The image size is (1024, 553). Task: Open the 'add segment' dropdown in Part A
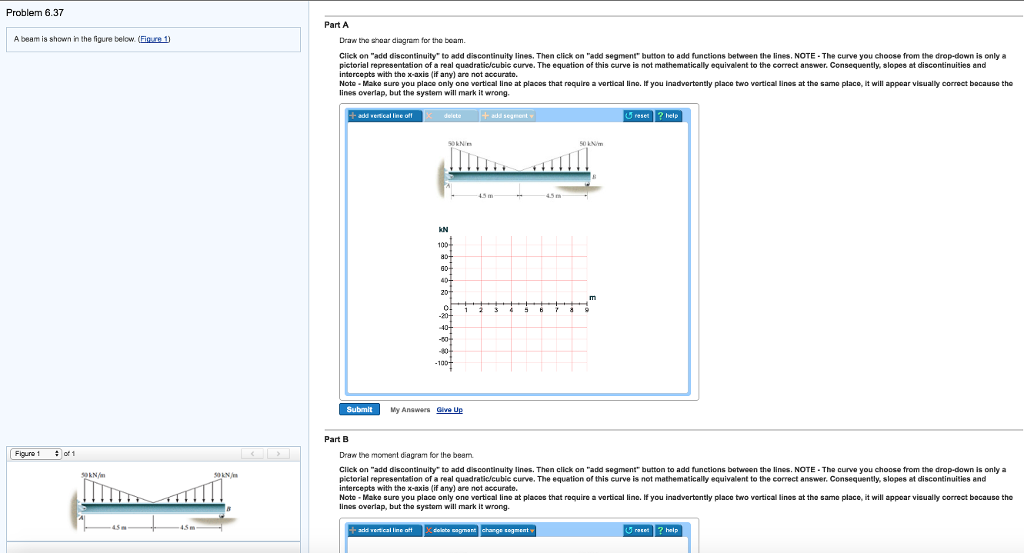(507, 116)
